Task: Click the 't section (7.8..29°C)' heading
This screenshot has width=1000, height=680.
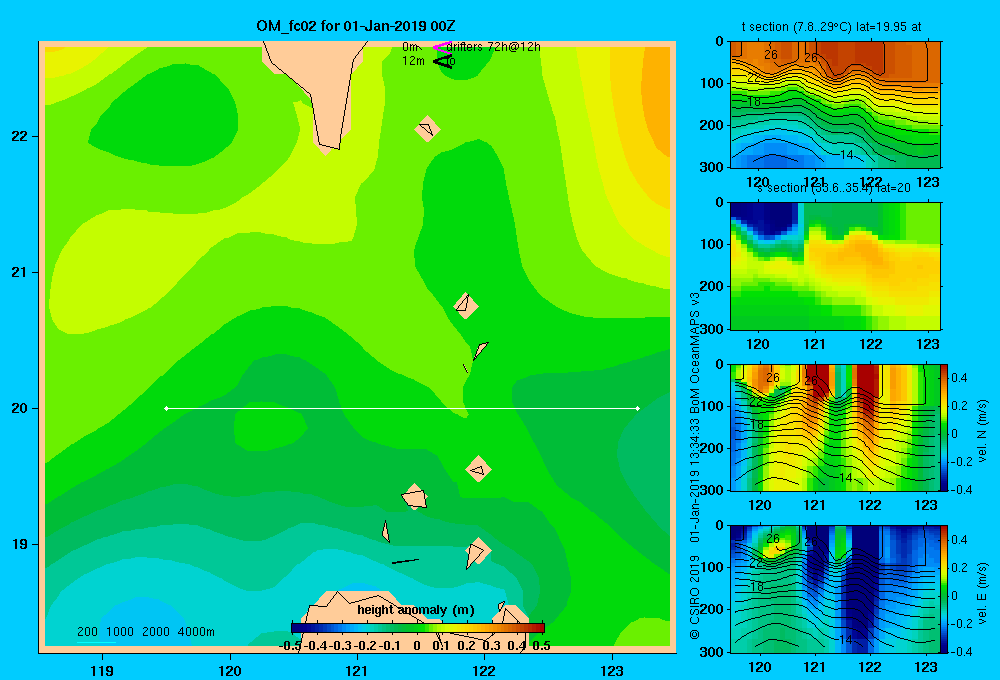Action: pyautogui.click(x=797, y=27)
